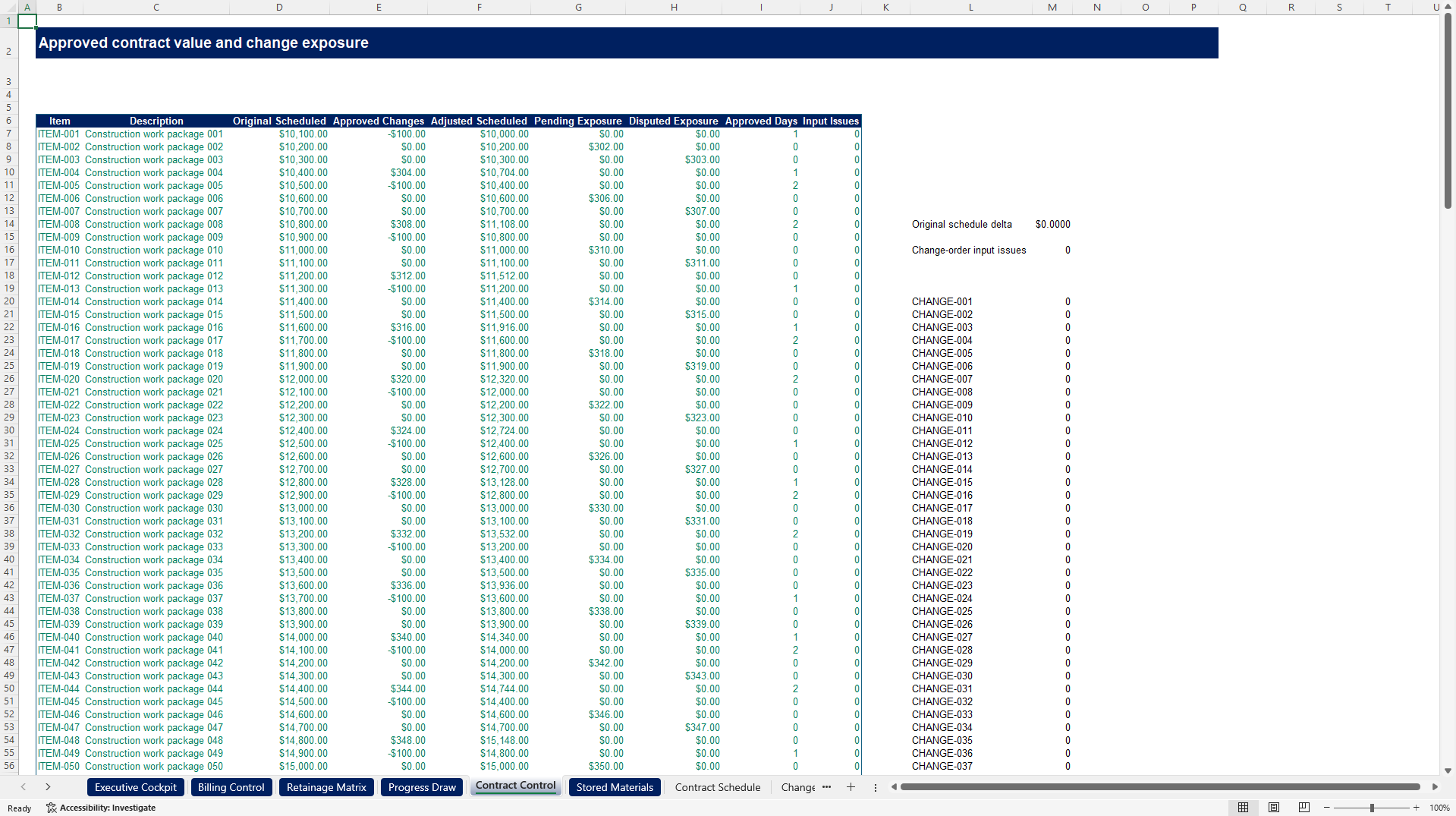Click horizontal scrollbar right arrow
The image size is (1456, 816).
(x=1435, y=787)
